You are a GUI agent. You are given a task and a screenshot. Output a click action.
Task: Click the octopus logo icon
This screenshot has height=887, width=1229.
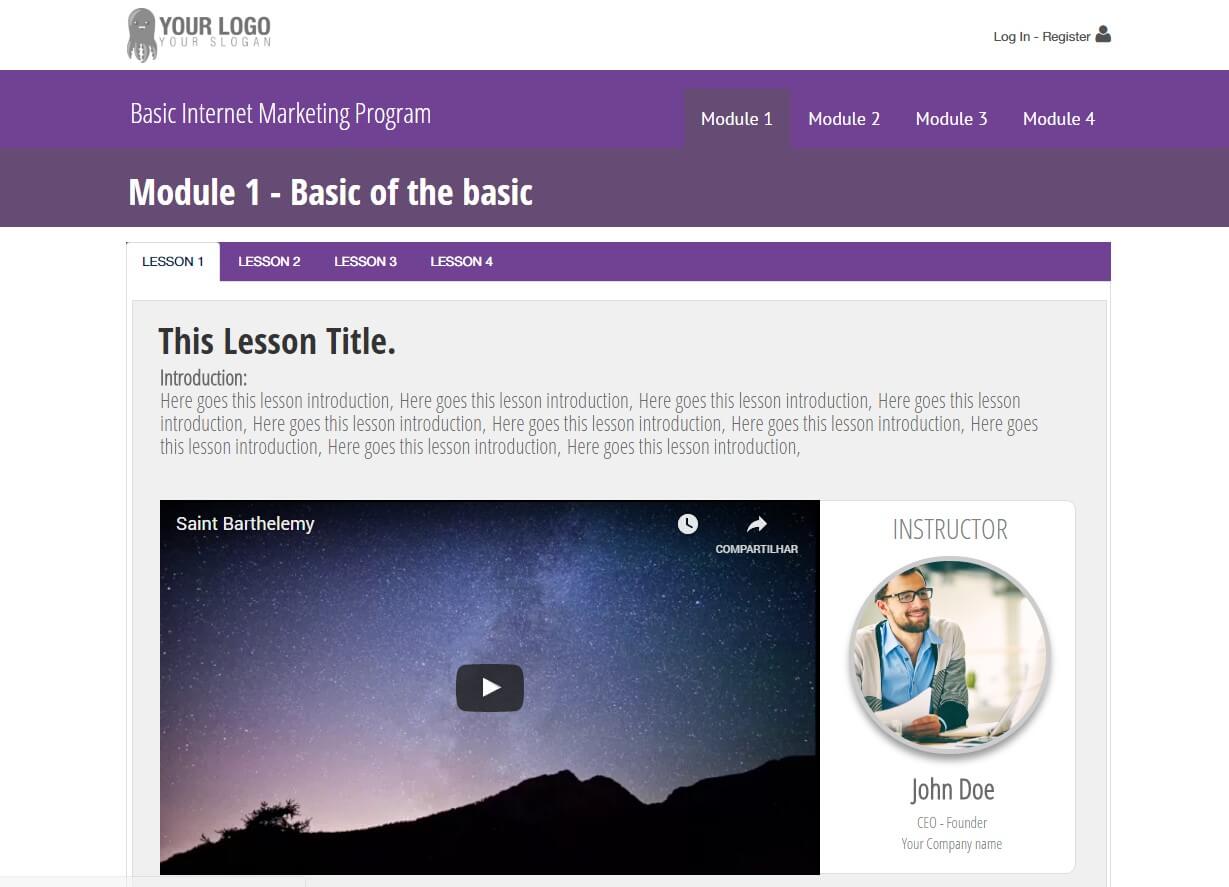[142, 35]
